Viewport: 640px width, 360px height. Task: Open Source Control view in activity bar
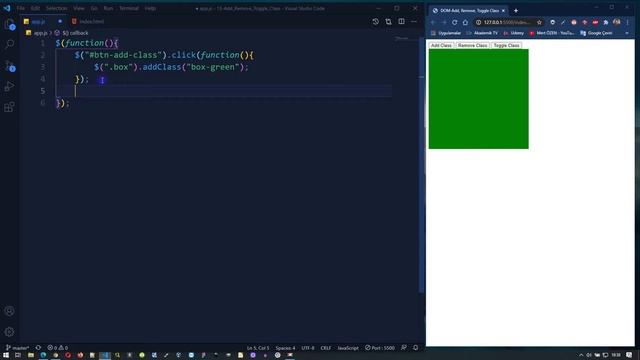coord(9,65)
